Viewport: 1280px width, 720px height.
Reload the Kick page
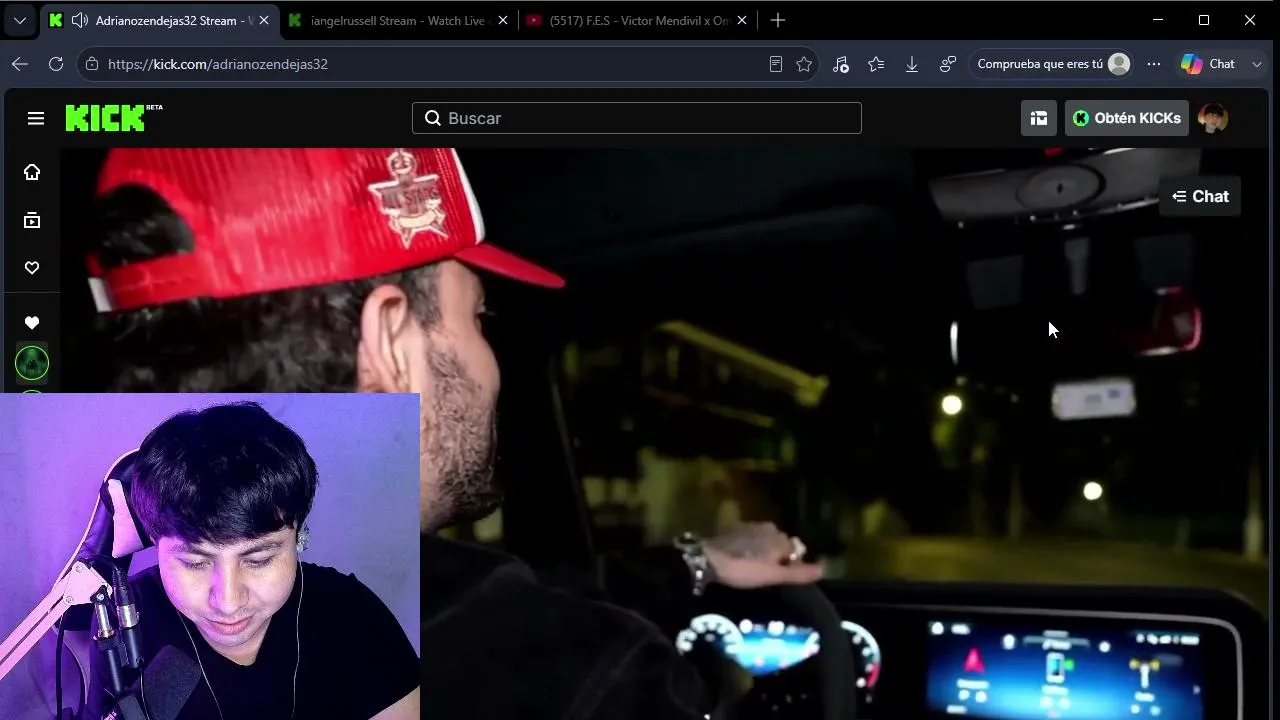click(x=56, y=64)
